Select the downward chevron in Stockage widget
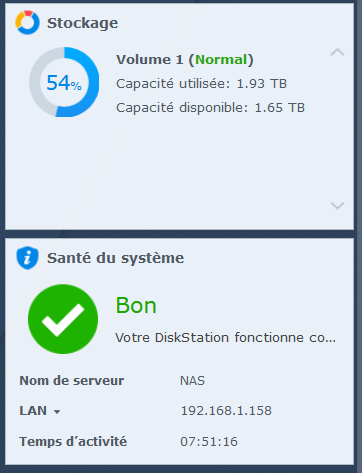 click(337, 205)
